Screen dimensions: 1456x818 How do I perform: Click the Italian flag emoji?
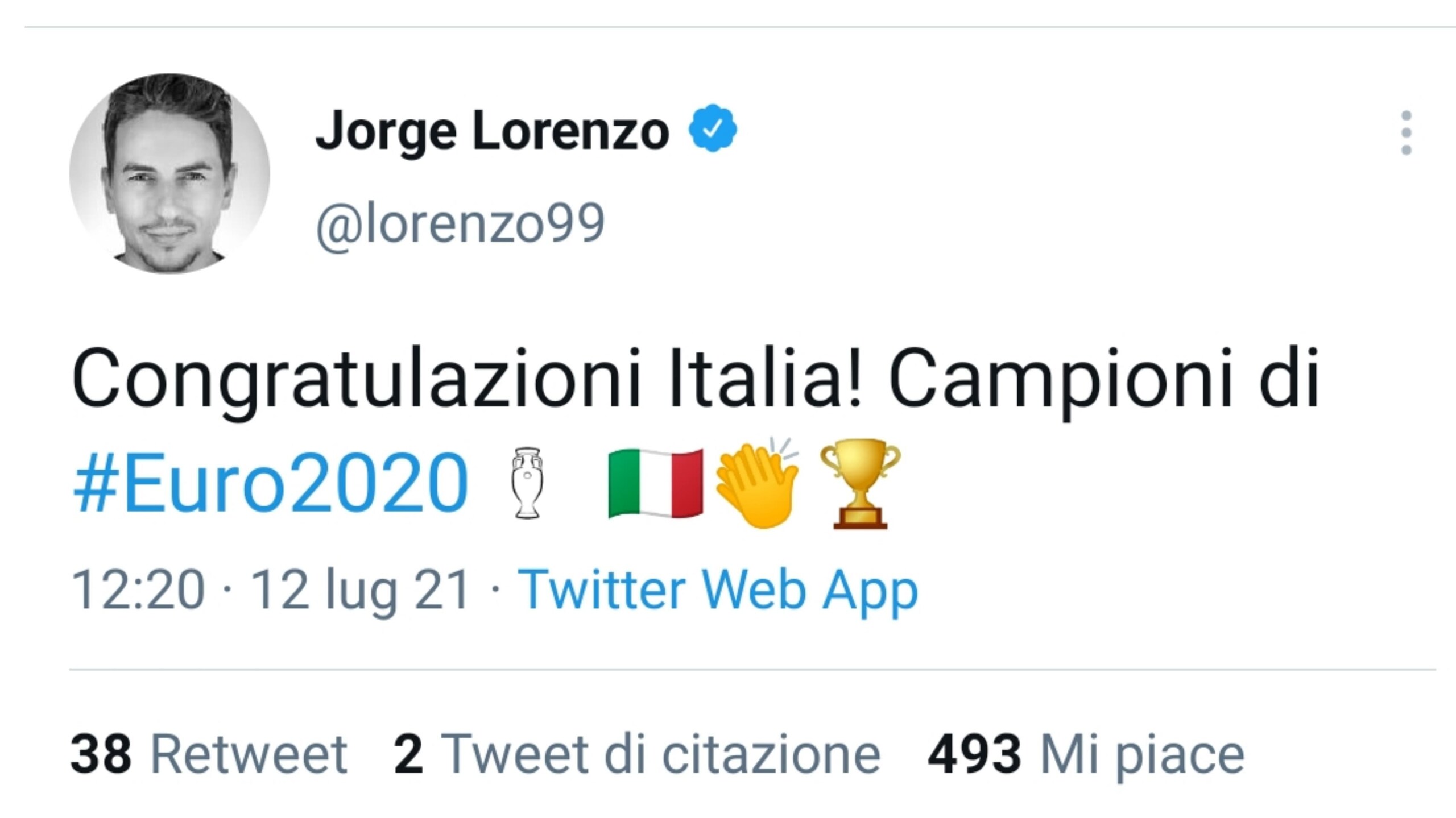(x=655, y=483)
